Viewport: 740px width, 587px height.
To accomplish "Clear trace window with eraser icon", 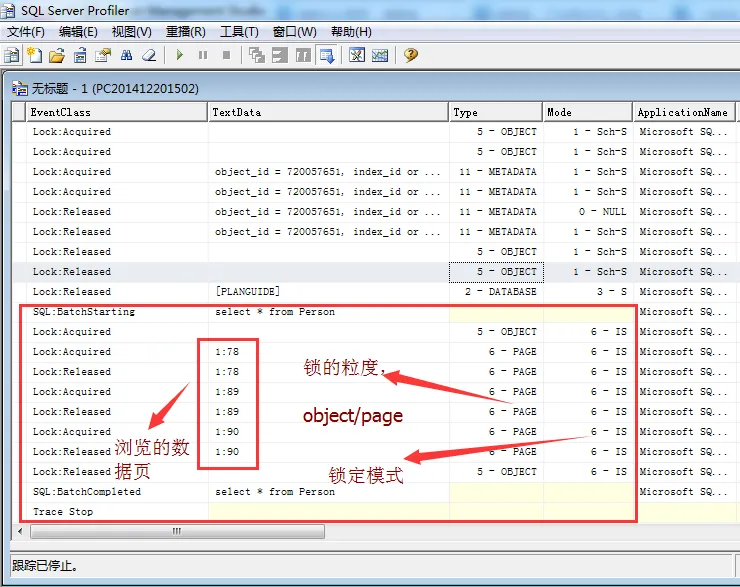I will click(149, 55).
